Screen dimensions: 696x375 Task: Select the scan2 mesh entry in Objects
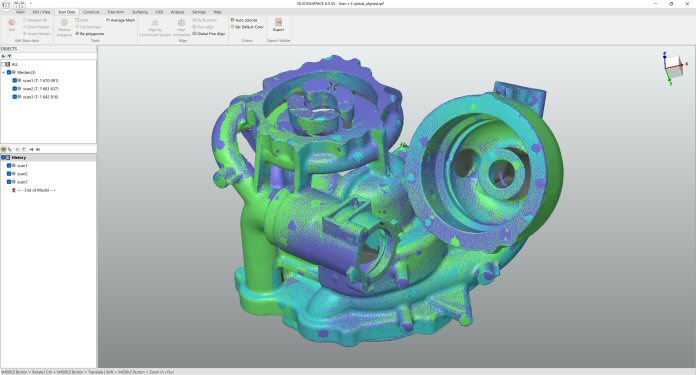[x=40, y=89]
